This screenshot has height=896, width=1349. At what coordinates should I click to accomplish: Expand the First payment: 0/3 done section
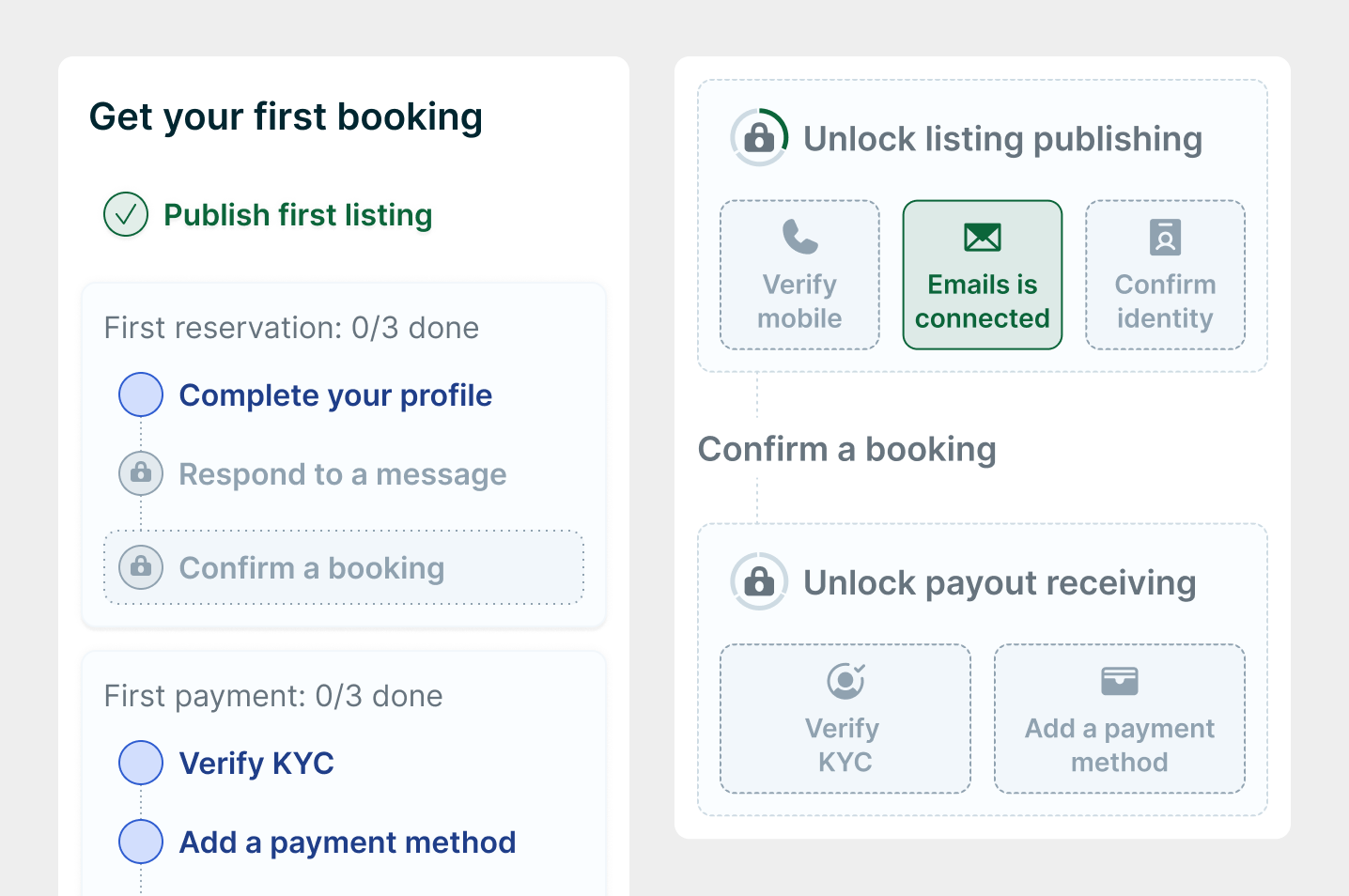(x=273, y=696)
